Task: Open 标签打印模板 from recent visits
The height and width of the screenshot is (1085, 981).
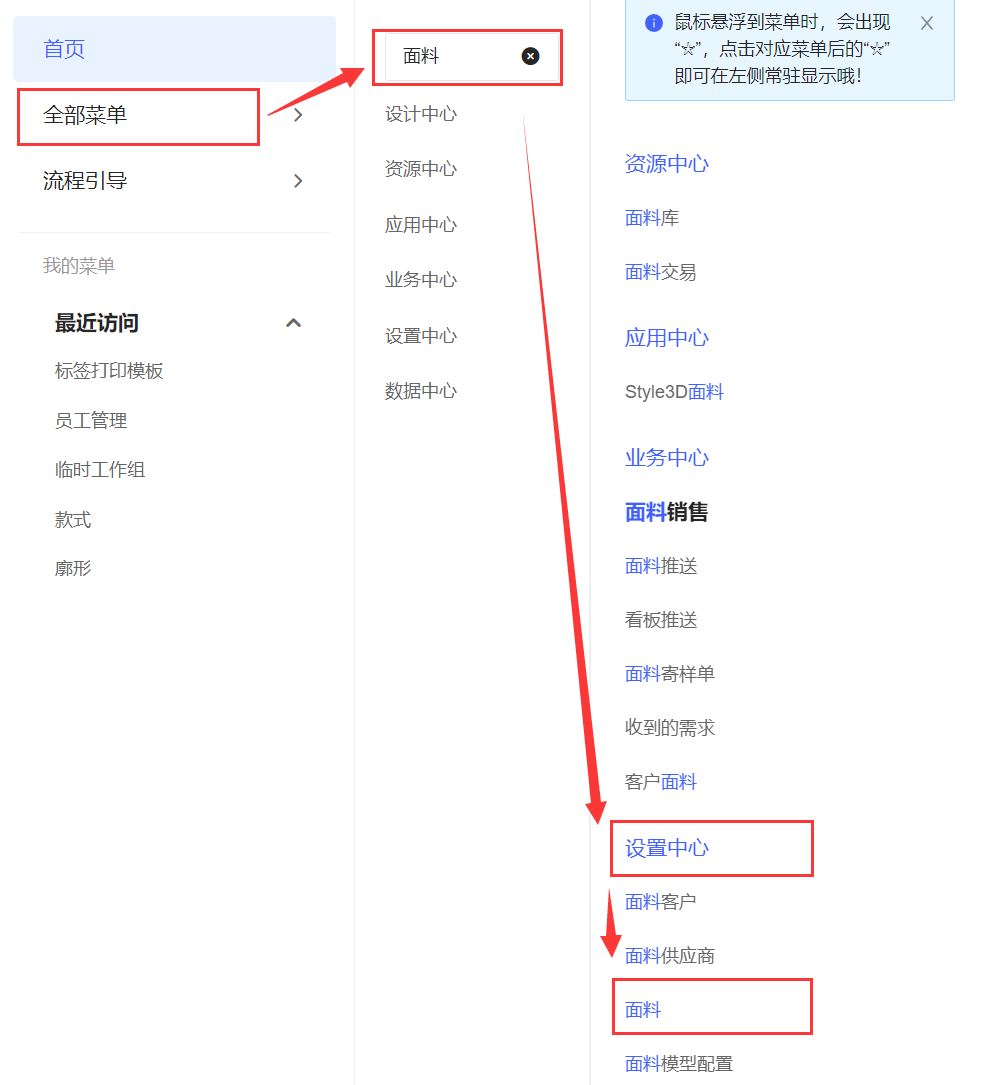Action: pyautogui.click(x=109, y=371)
